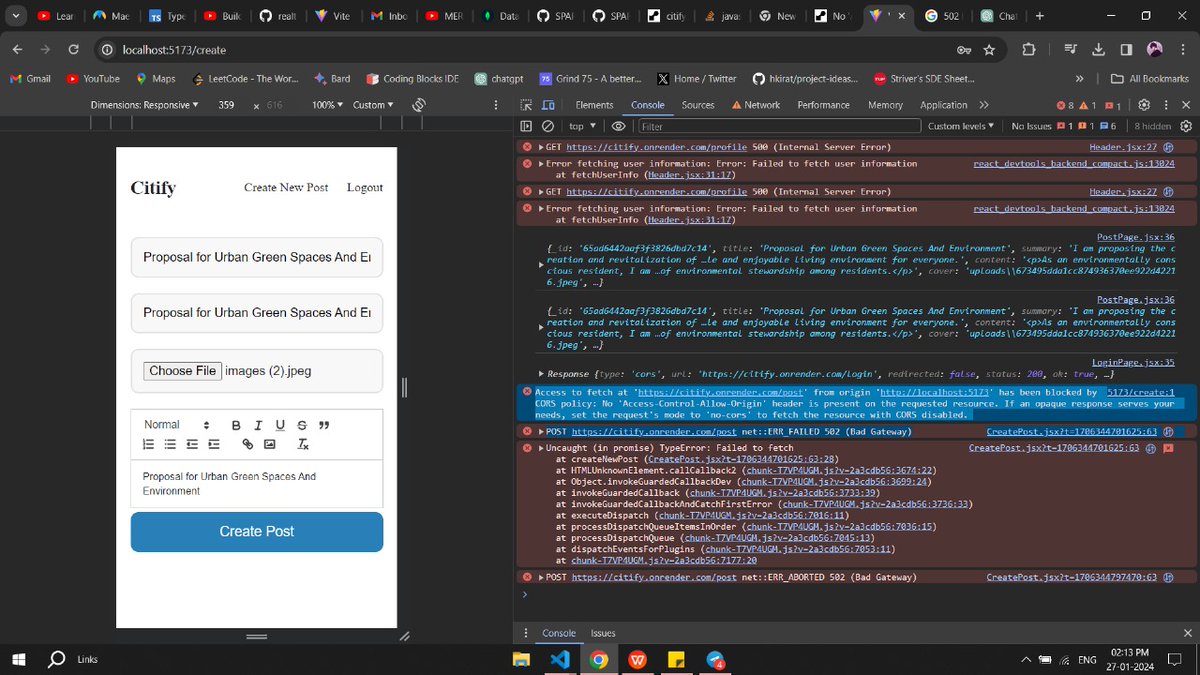The width and height of the screenshot is (1200, 675).
Task: Toggle the device emulation rotate icon
Action: [419, 104]
